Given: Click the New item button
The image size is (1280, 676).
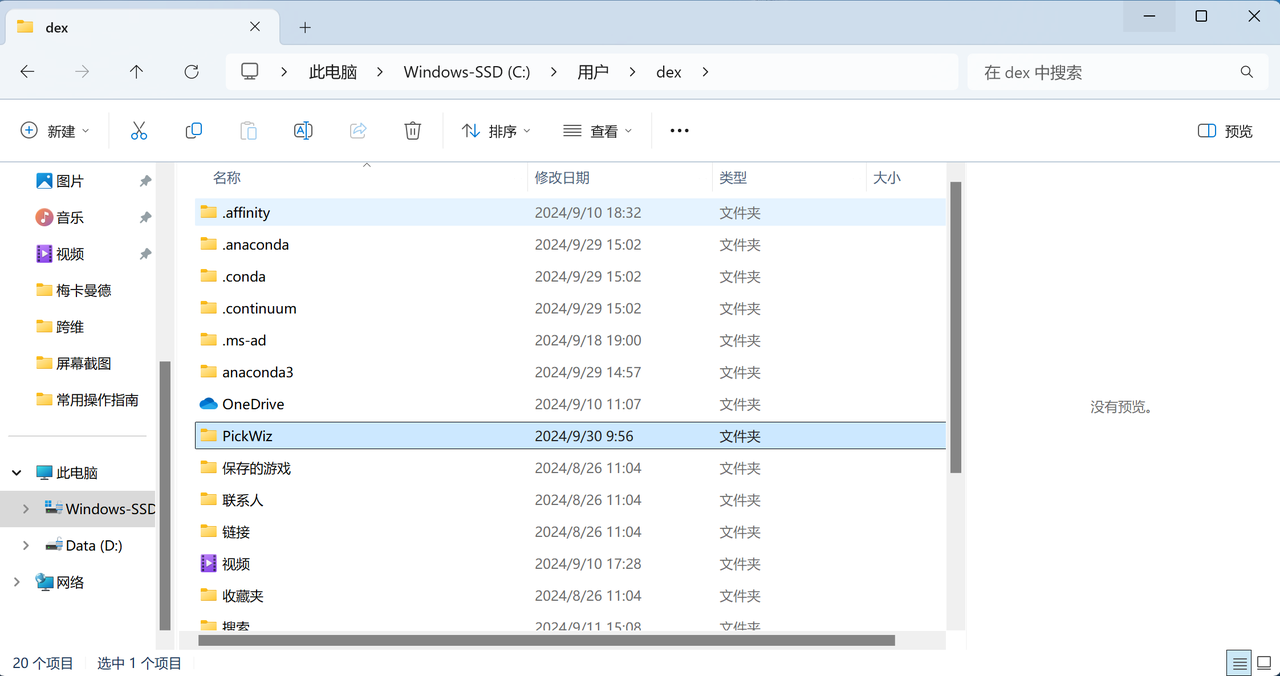Looking at the screenshot, I should point(55,131).
